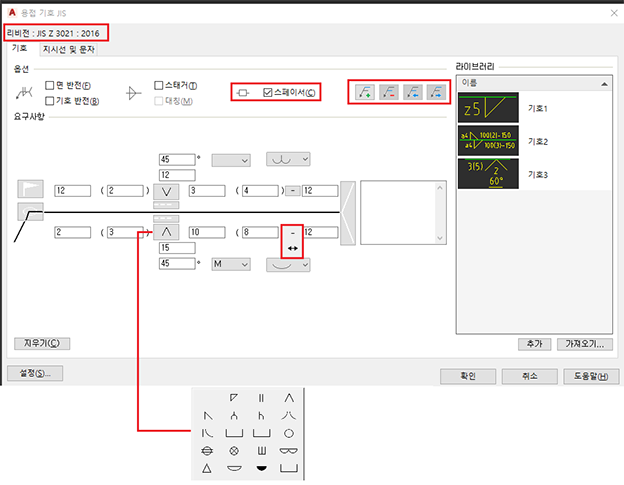Image resolution: width=624 pixels, height=485 pixels.
Task: Click the parenthesized field containing 8
Action: (x=260, y=232)
